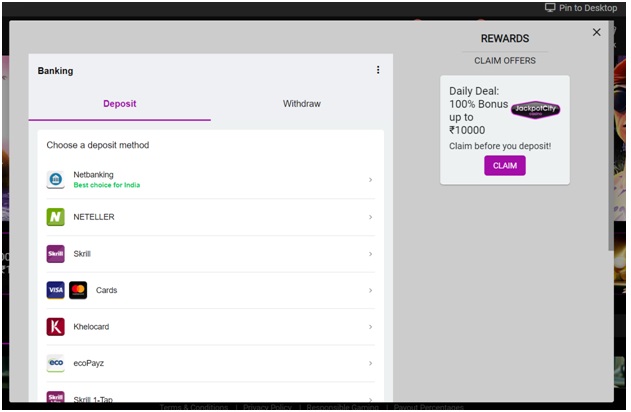
Task: Switch to the Withdraw tab
Action: 302,104
